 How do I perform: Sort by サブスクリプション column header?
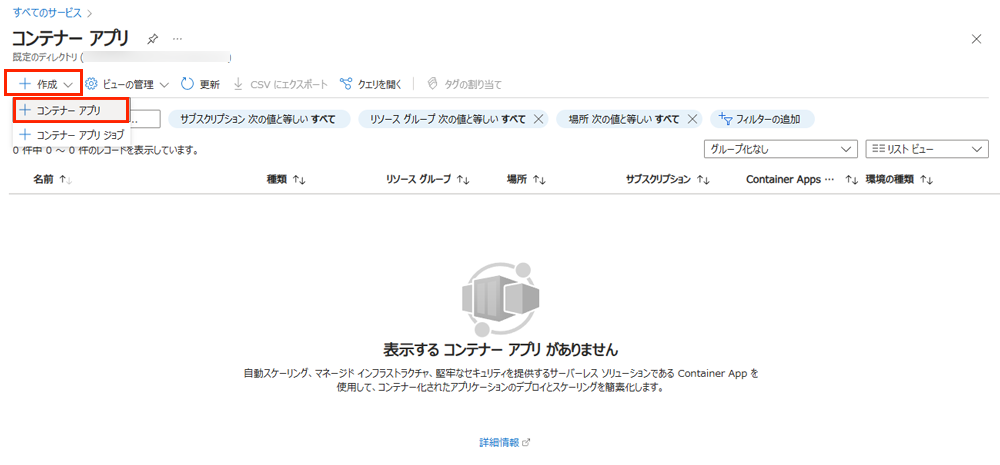tap(668, 180)
